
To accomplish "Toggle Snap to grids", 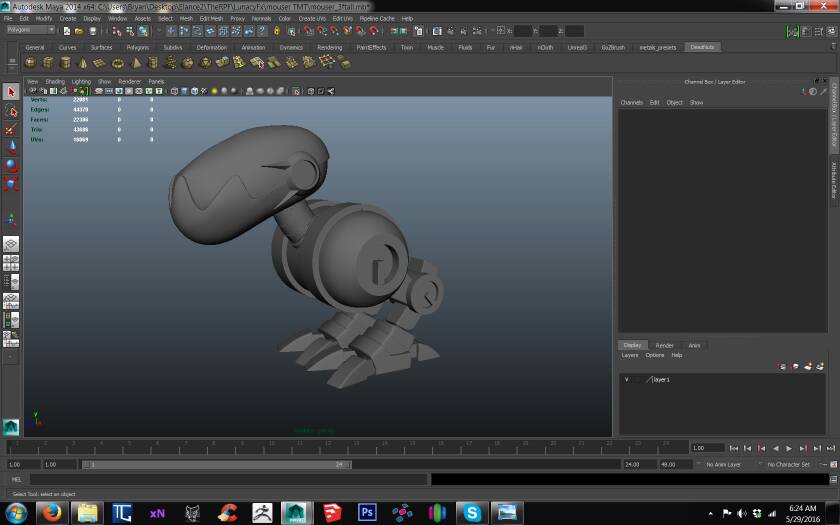I will click(x=309, y=31).
